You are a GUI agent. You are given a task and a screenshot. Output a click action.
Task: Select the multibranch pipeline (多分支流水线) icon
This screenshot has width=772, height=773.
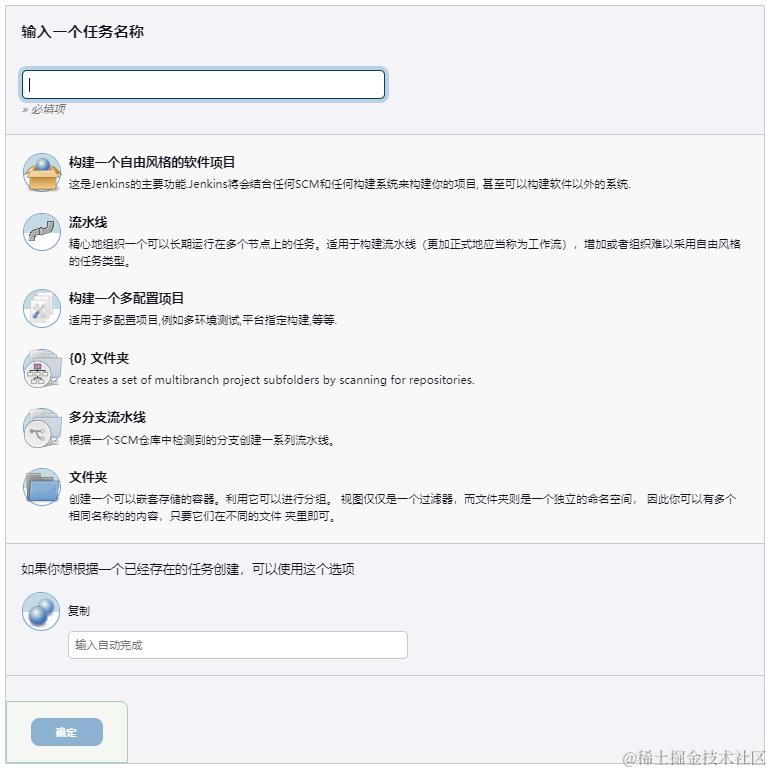42,428
